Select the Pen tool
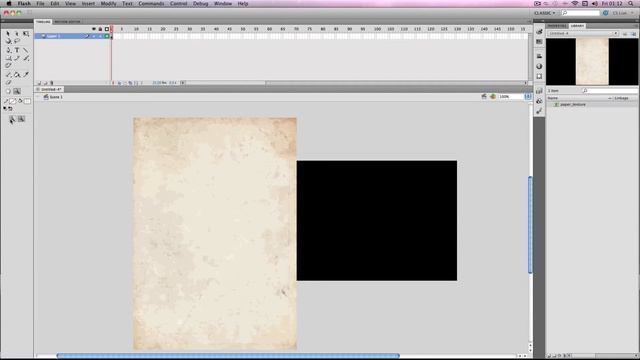This screenshot has width=640, height=360. (x=8, y=50)
